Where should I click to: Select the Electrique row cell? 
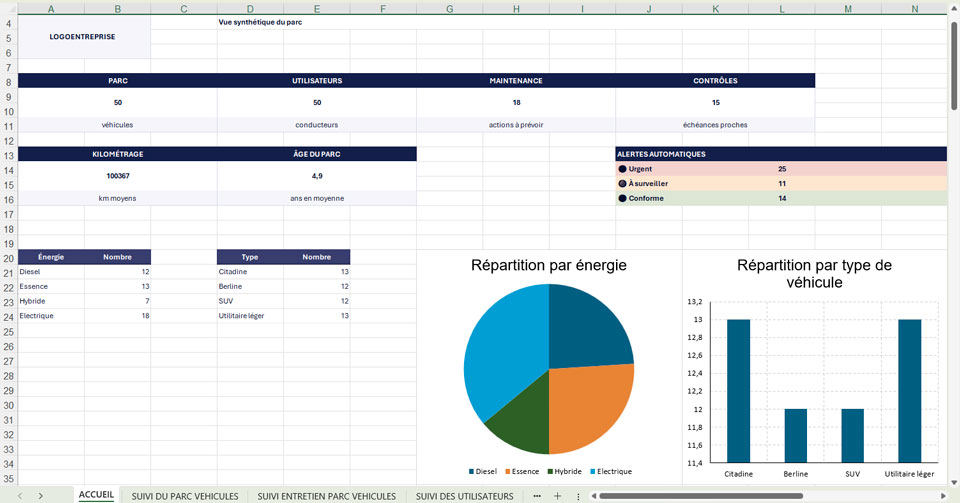click(51, 316)
